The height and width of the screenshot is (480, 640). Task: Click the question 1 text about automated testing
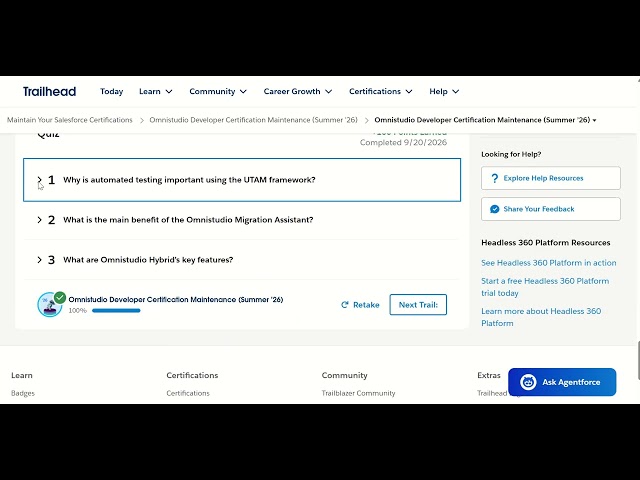[189, 180]
